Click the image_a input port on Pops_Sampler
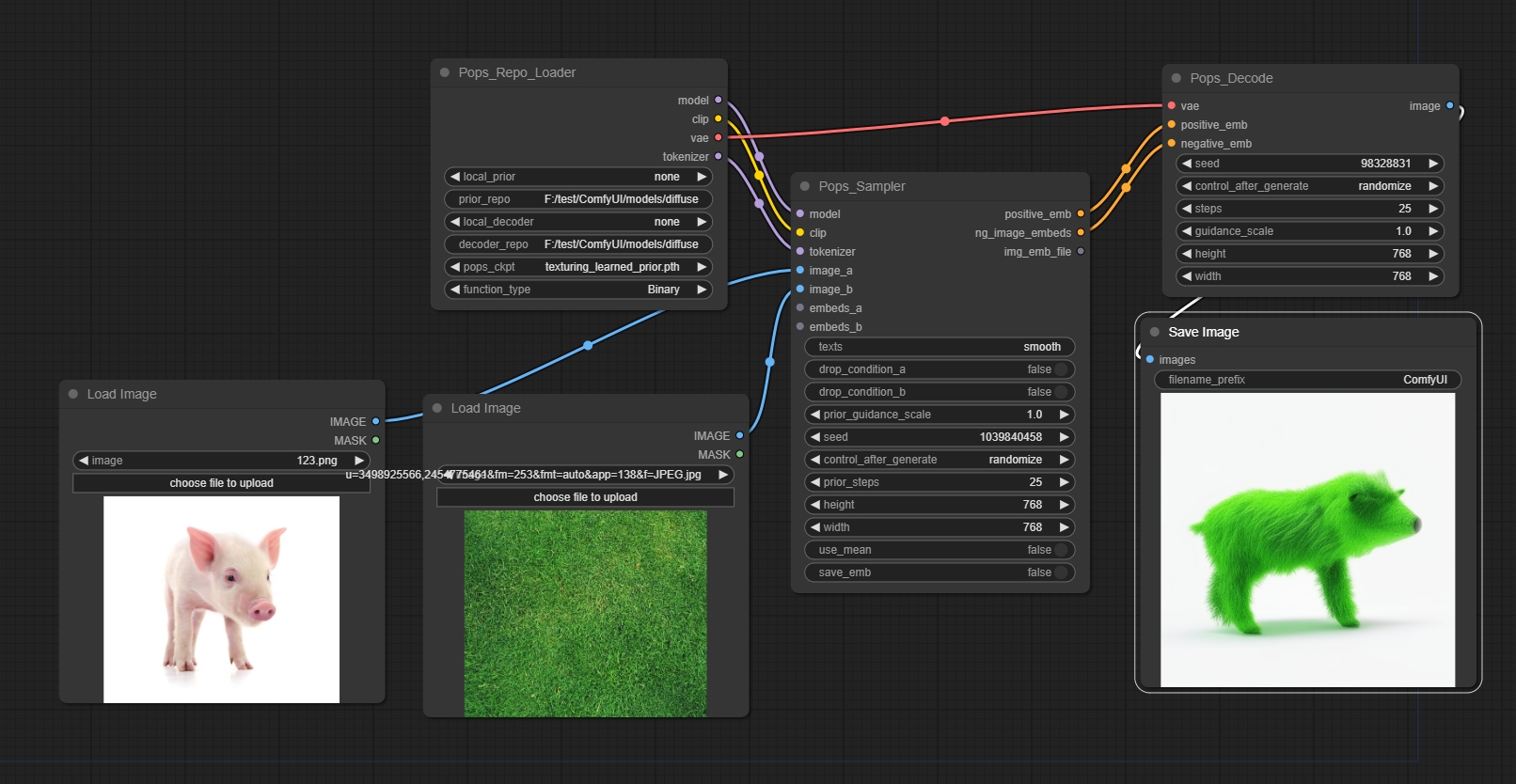This screenshot has height=784, width=1516. [x=800, y=270]
